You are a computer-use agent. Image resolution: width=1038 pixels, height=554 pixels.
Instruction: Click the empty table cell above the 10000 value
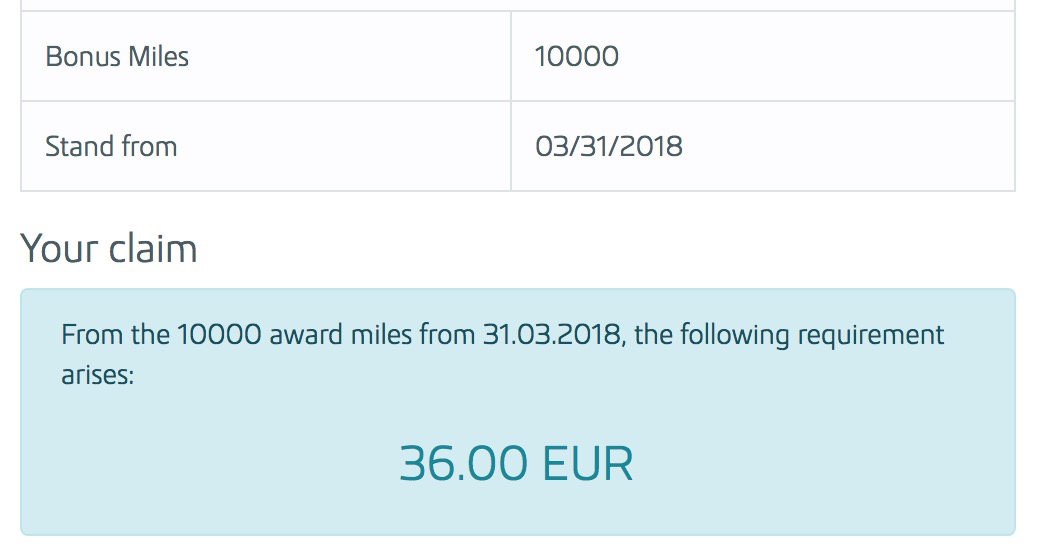pos(762,5)
